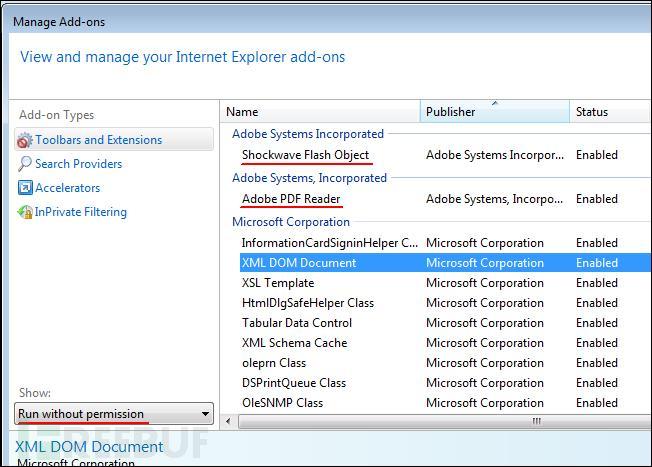Screen dimensions: 652x467
Task: Click the Enabled status of Tabular Data Control
Action: click(x=597, y=323)
